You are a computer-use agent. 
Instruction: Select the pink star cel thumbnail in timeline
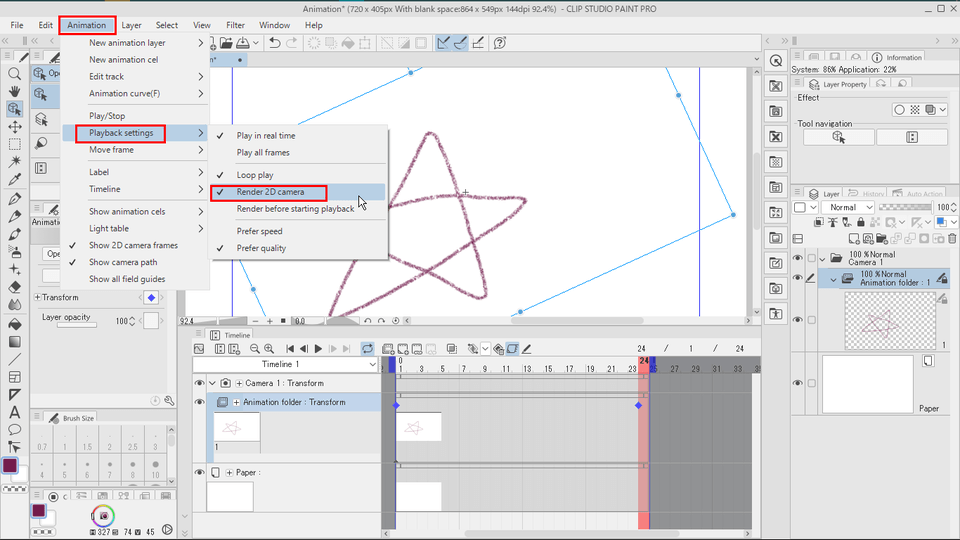pyautogui.click(x=418, y=427)
